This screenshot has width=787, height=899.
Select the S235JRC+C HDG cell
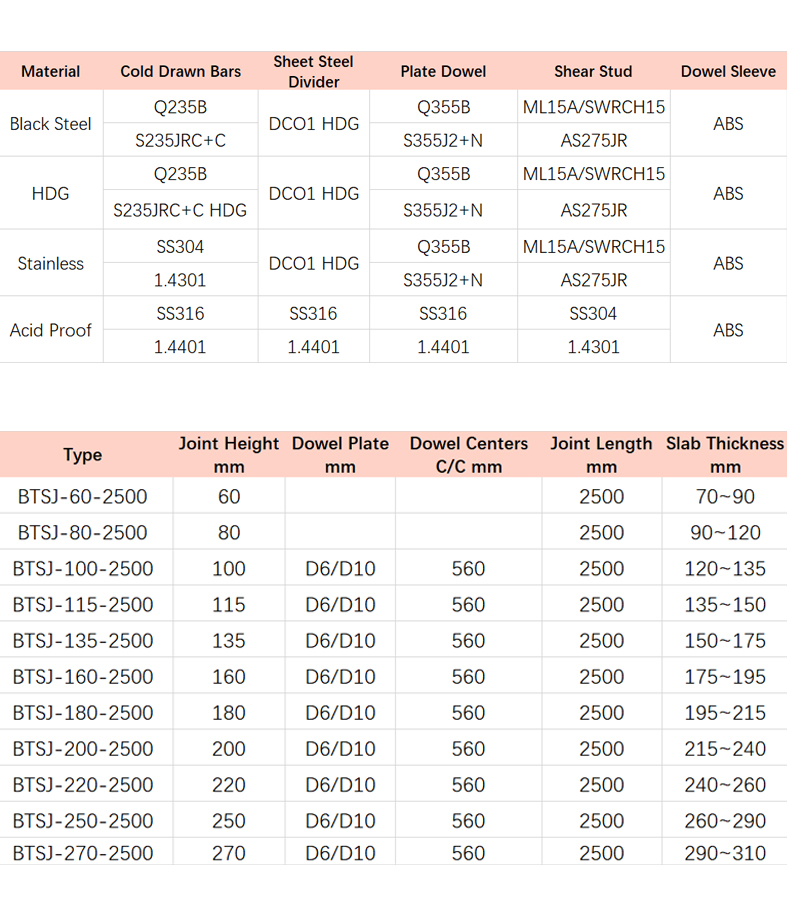click(181, 210)
